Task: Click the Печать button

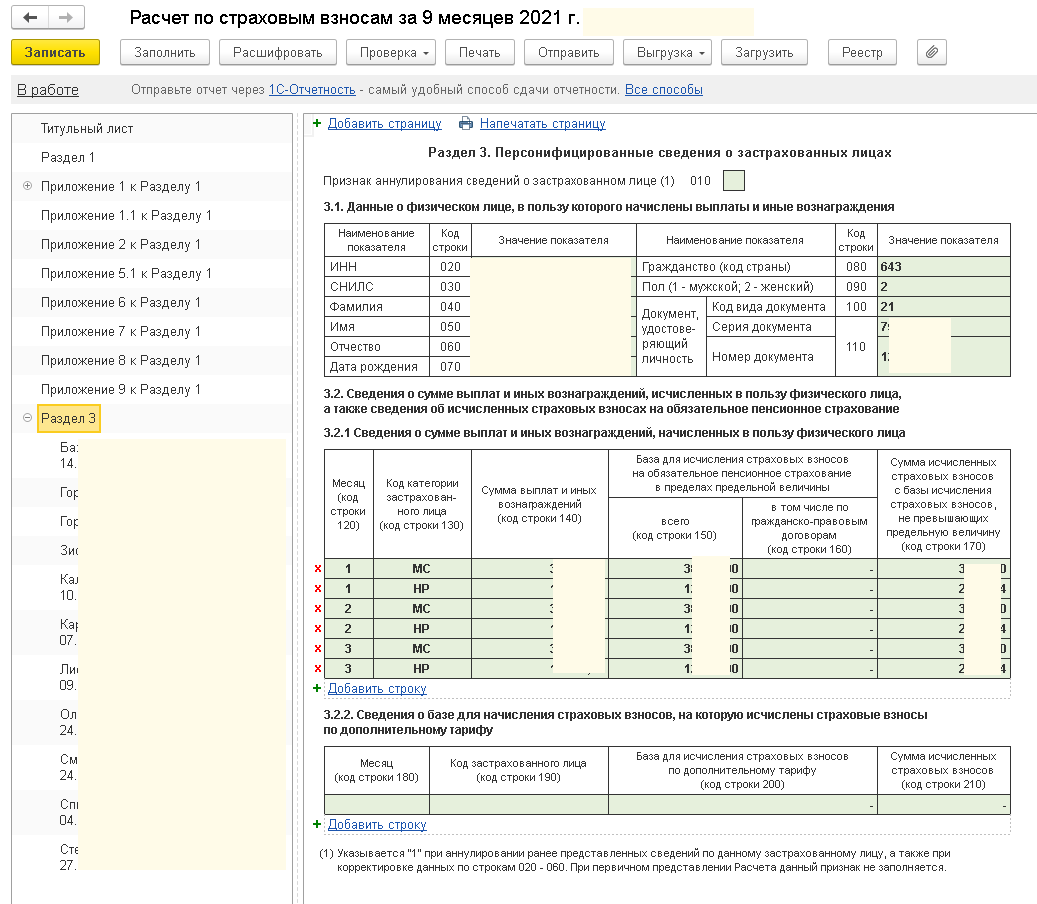Action: coord(479,52)
